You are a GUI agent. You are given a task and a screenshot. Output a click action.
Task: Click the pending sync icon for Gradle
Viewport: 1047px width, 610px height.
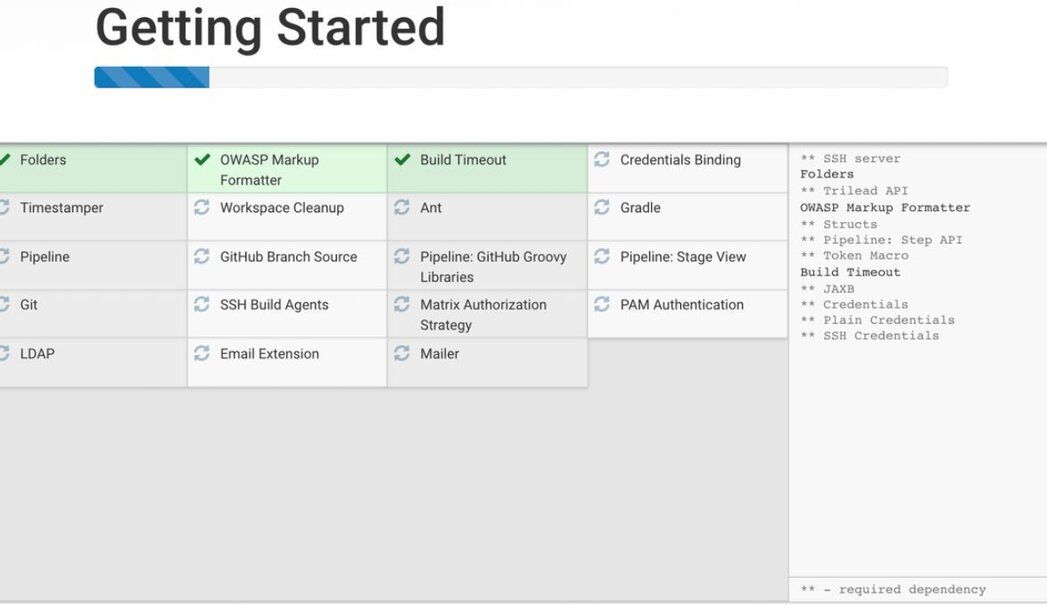(602, 207)
